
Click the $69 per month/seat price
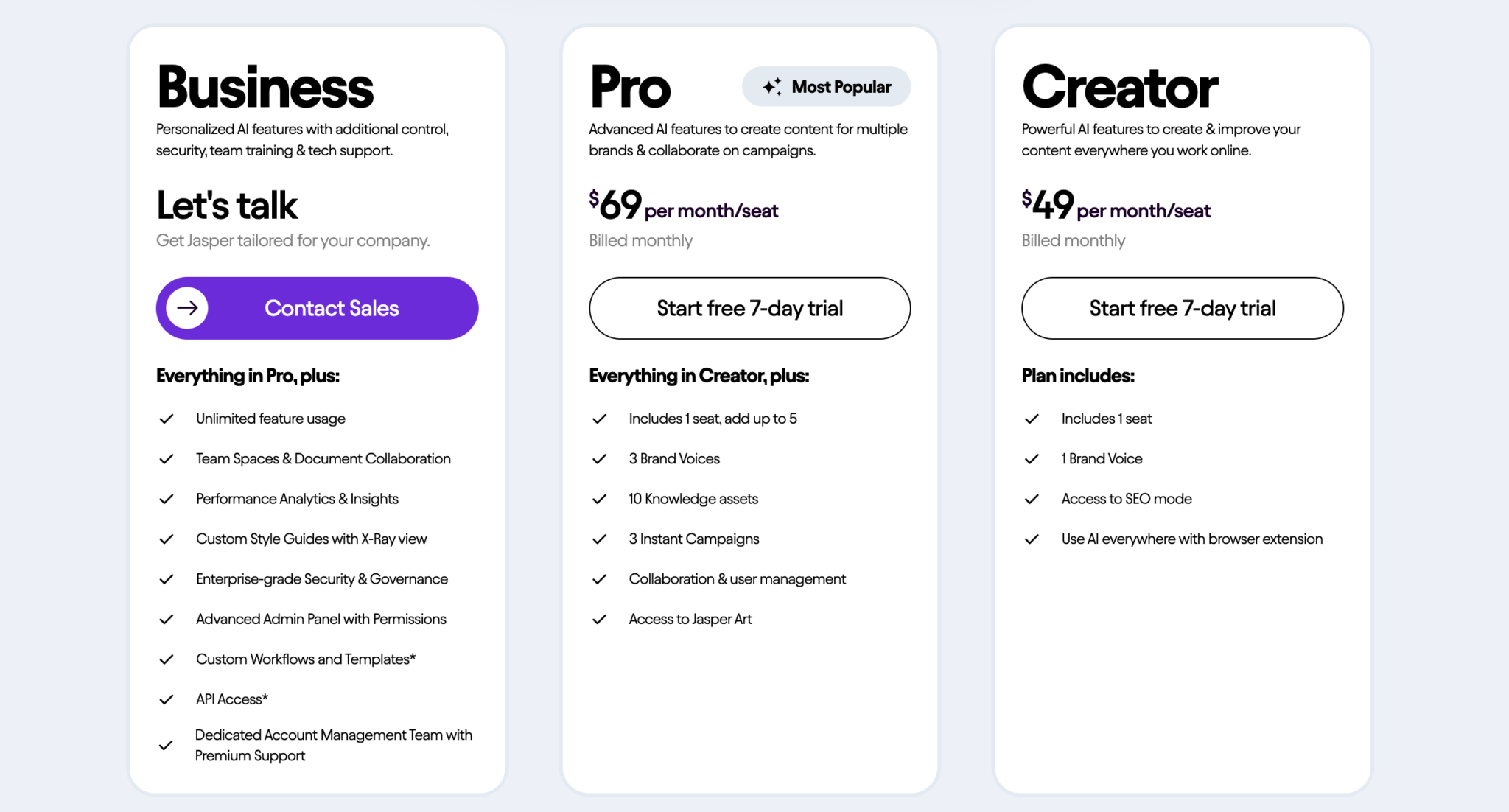click(682, 208)
